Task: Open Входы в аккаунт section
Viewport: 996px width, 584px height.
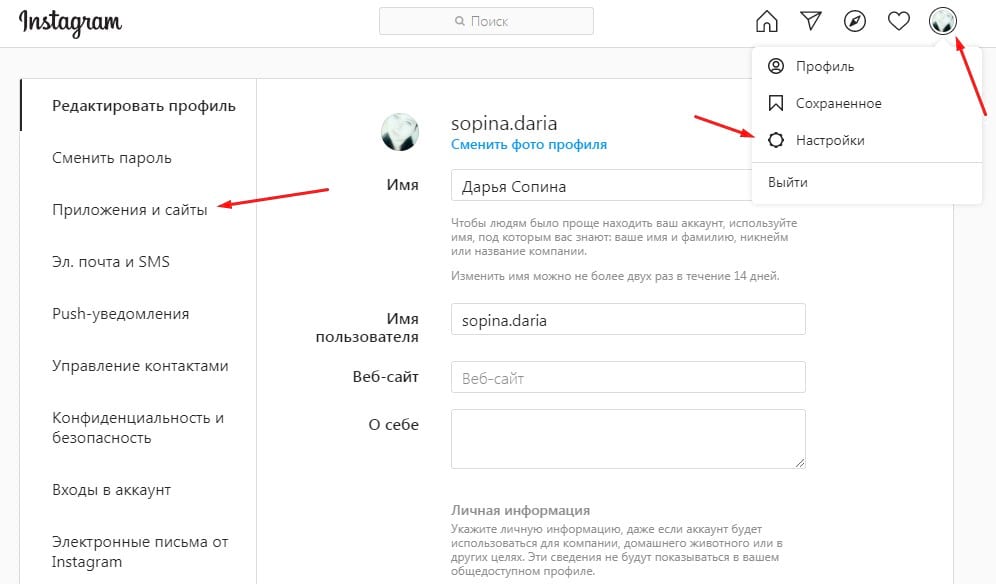Action: (x=111, y=490)
